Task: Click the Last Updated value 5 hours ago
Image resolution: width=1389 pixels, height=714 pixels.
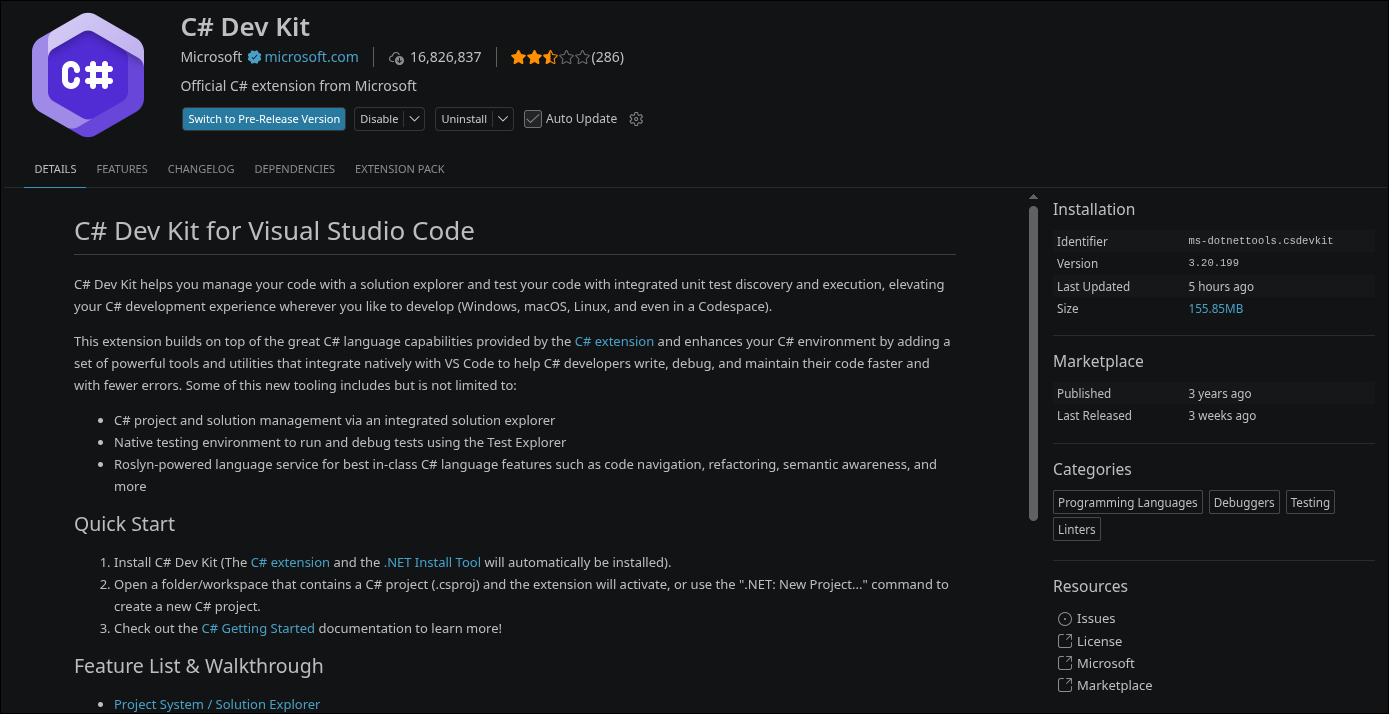Action: pos(1221,286)
